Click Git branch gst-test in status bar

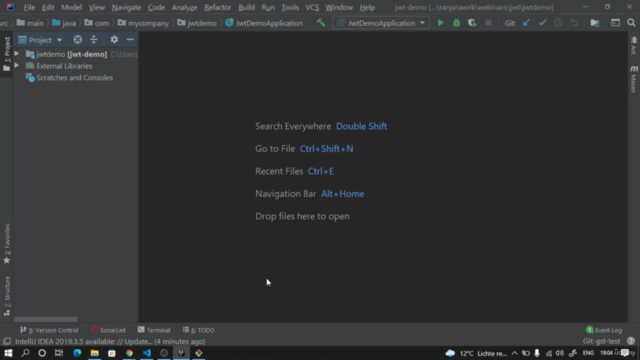[x=602, y=341]
